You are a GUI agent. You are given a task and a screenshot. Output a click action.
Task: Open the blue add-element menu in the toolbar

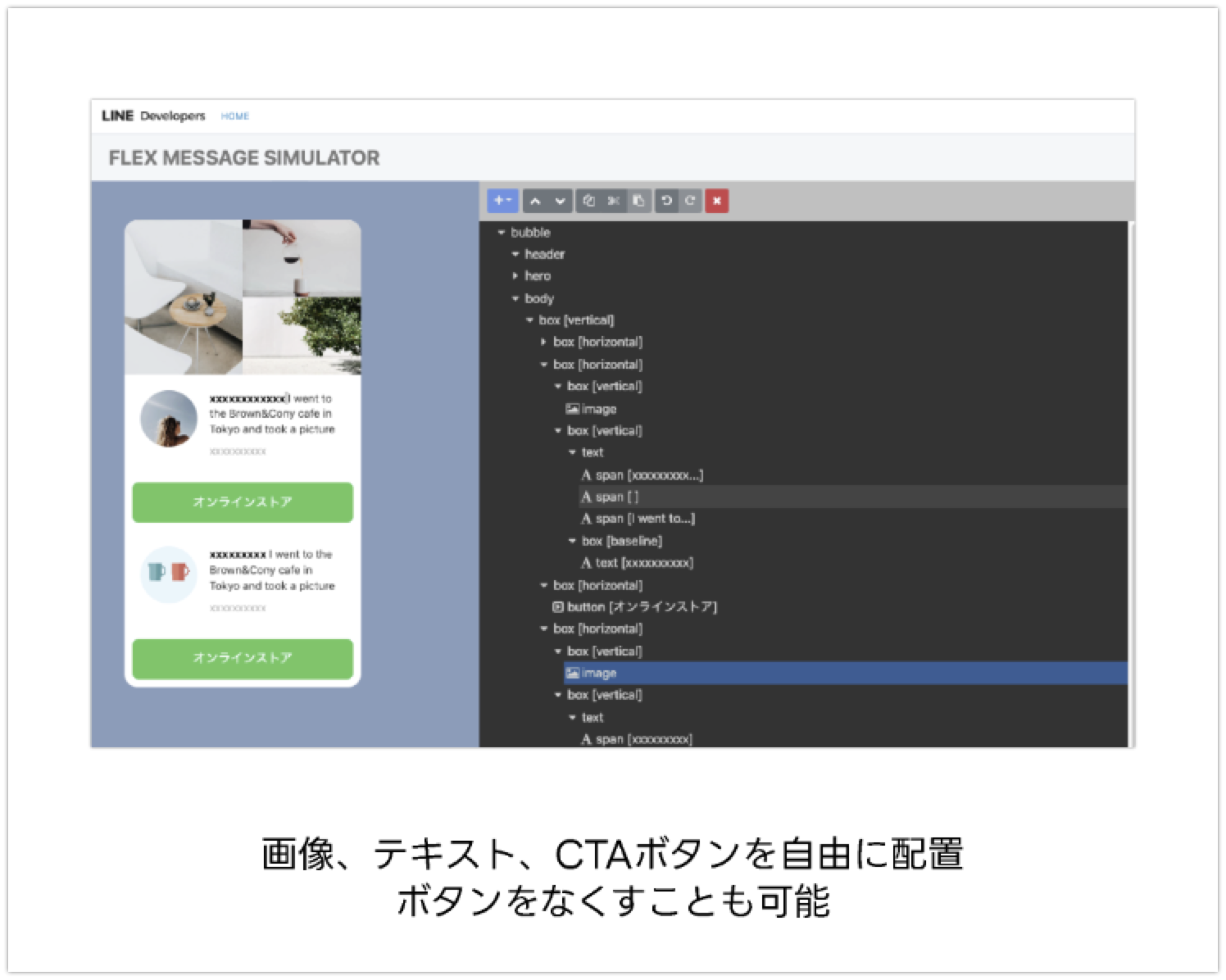pos(502,201)
